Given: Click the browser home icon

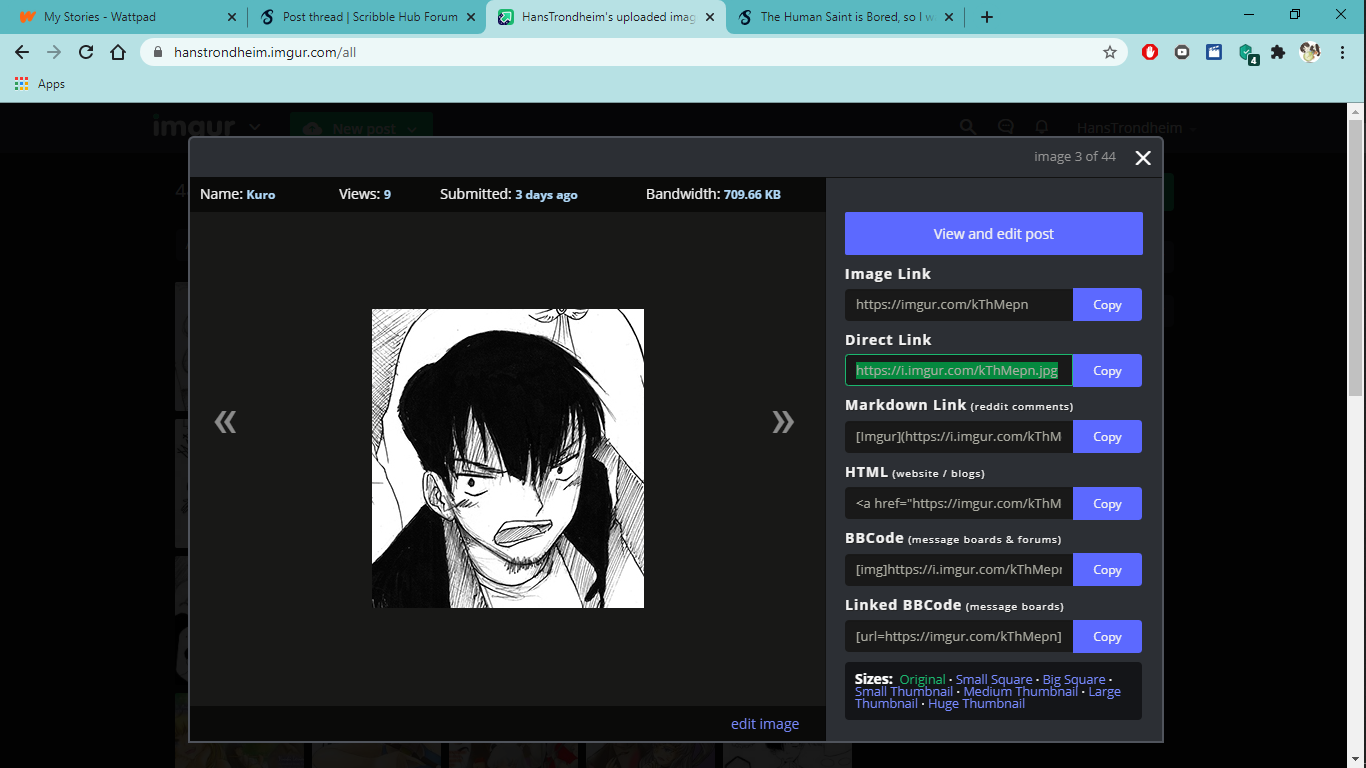Looking at the screenshot, I should coord(118,52).
